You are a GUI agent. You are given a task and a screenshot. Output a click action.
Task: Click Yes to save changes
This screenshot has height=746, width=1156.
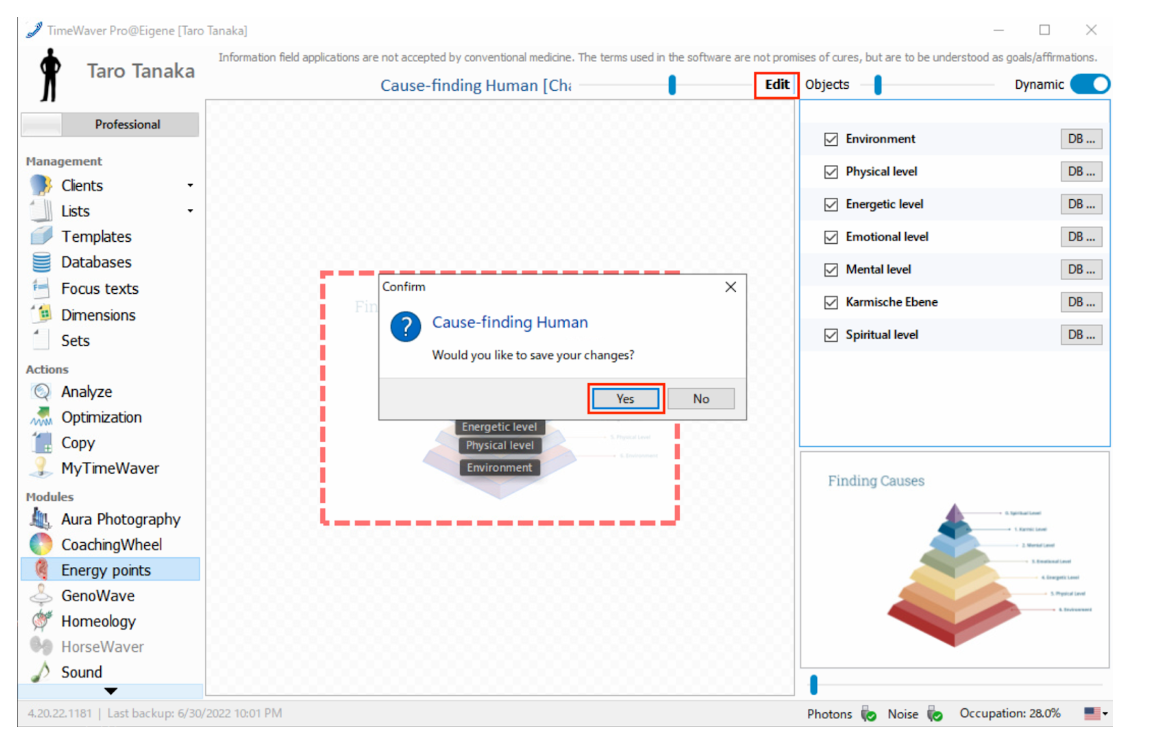click(625, 399)
